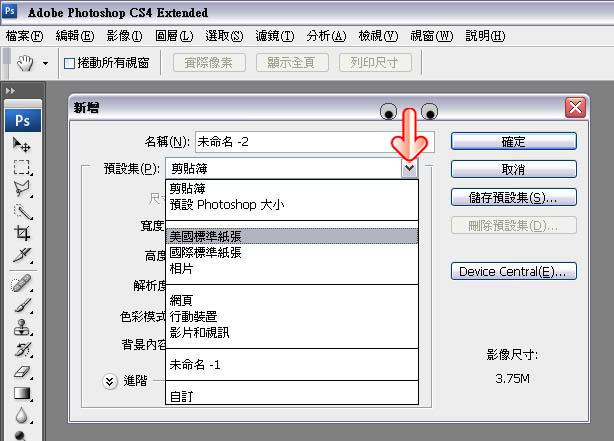Open the Hand tool preset picker arrow
Viewport: 614px width, 441px height.
[45, 63]
